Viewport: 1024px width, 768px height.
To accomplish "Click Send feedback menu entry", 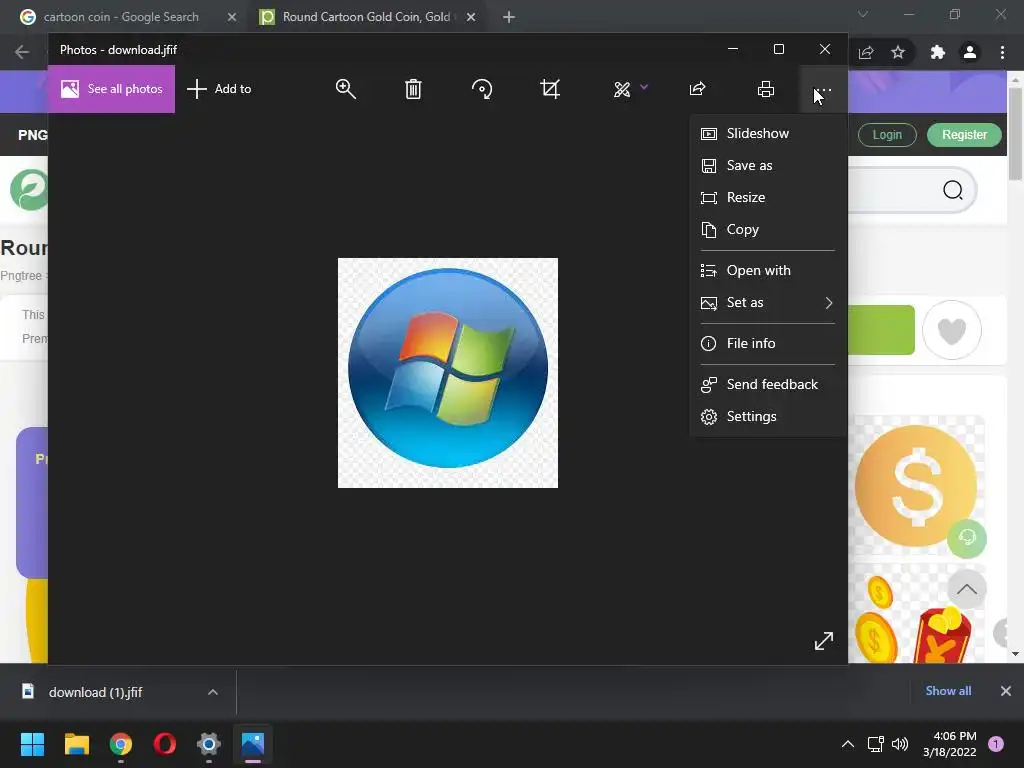I will coord(768,385).
